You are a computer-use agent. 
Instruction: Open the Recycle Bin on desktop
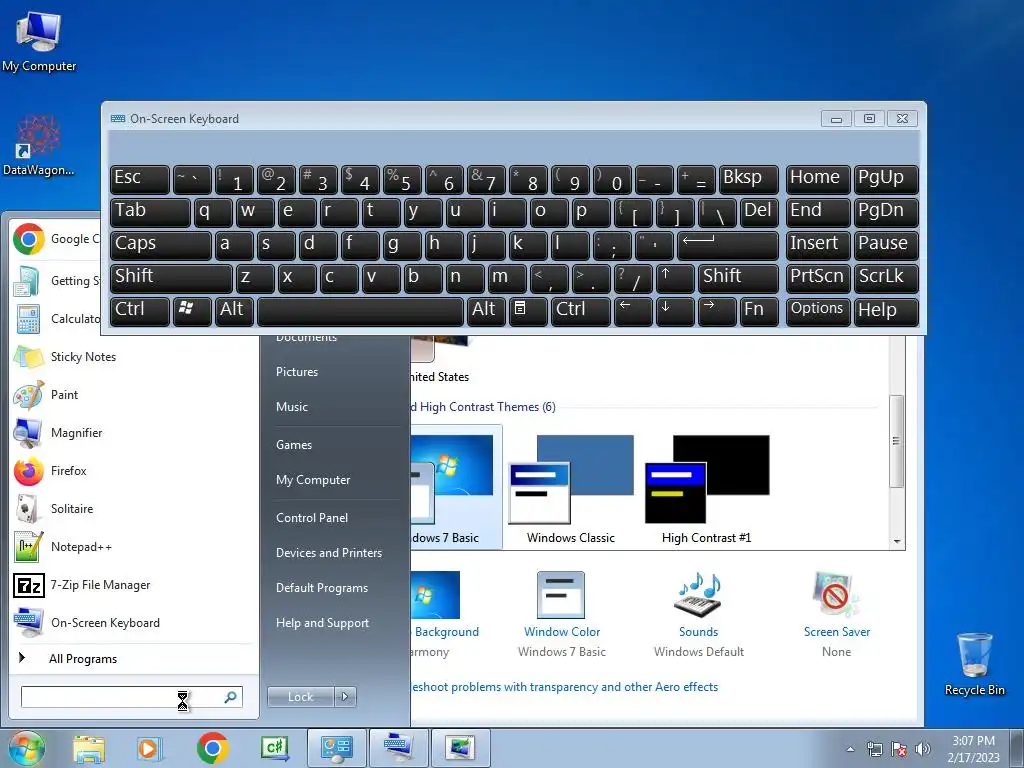point(974,664)
